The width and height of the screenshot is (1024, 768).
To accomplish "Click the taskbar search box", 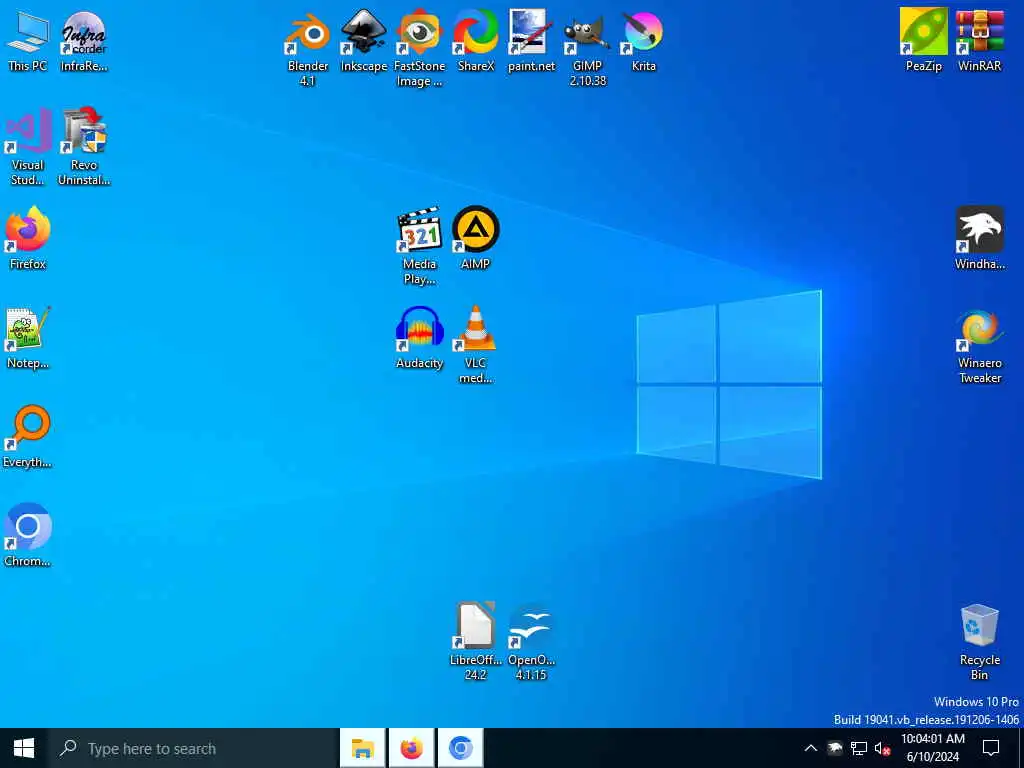I will [x=192, y=748].
